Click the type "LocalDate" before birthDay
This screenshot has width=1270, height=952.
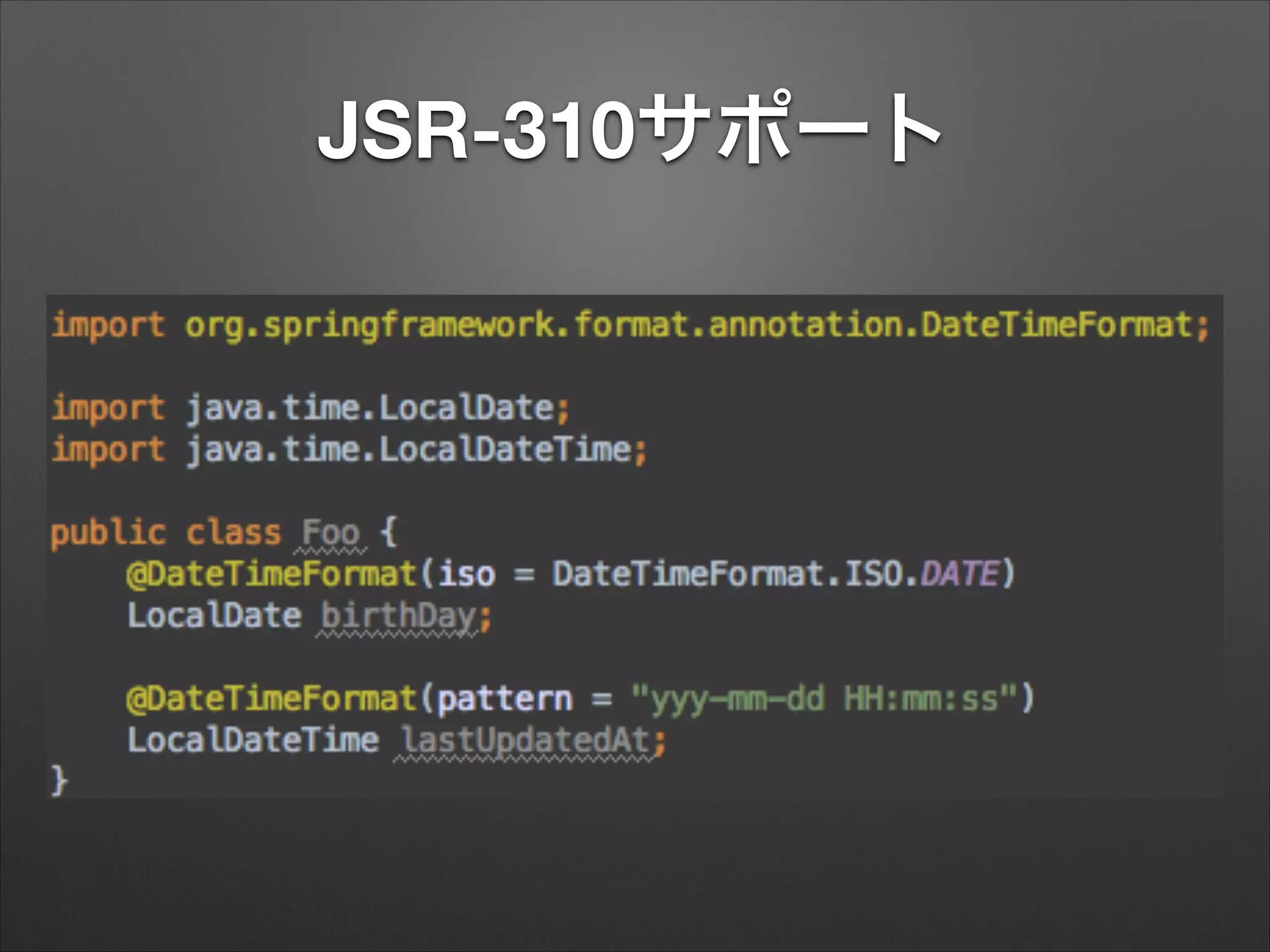(215, 615)
